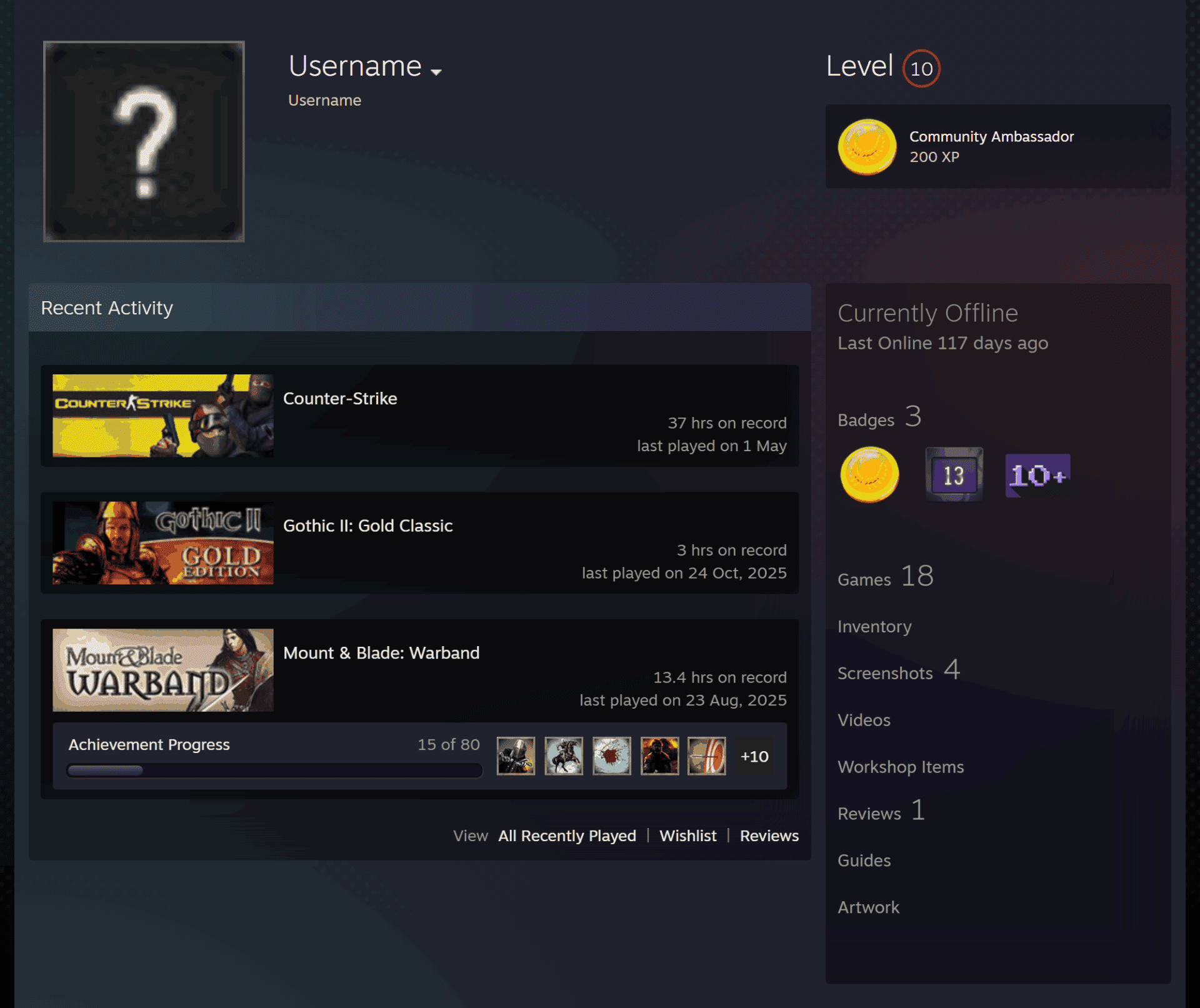Open the Counter-Strike game banner
Screen dimensions: 1200x1008
(163, 416)
